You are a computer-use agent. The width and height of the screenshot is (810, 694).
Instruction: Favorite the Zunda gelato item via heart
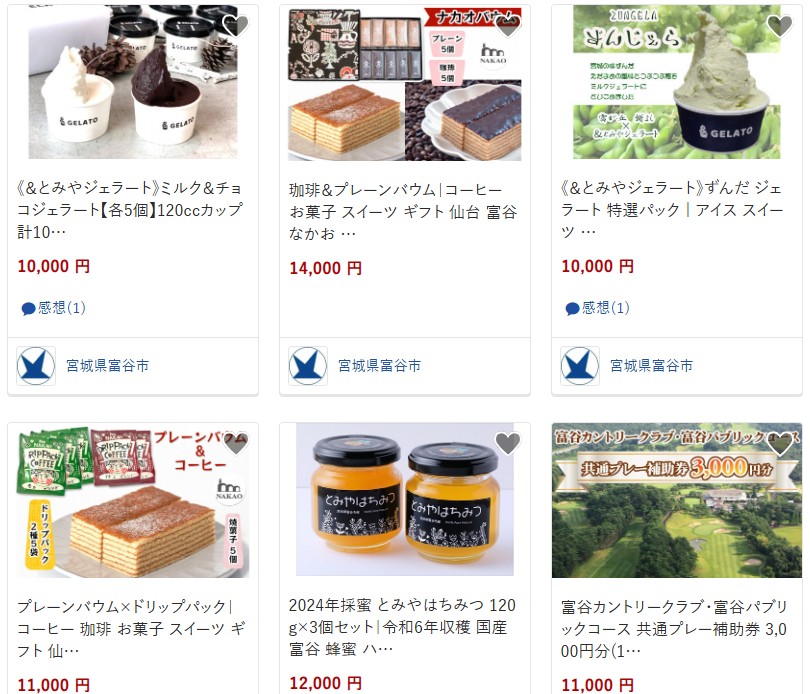coord(780,25)
